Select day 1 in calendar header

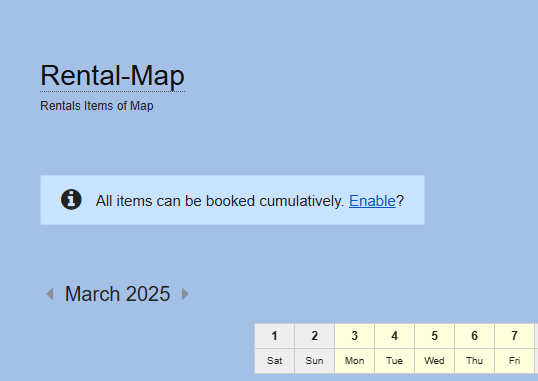pyautogui.click(x=274, y=336)
